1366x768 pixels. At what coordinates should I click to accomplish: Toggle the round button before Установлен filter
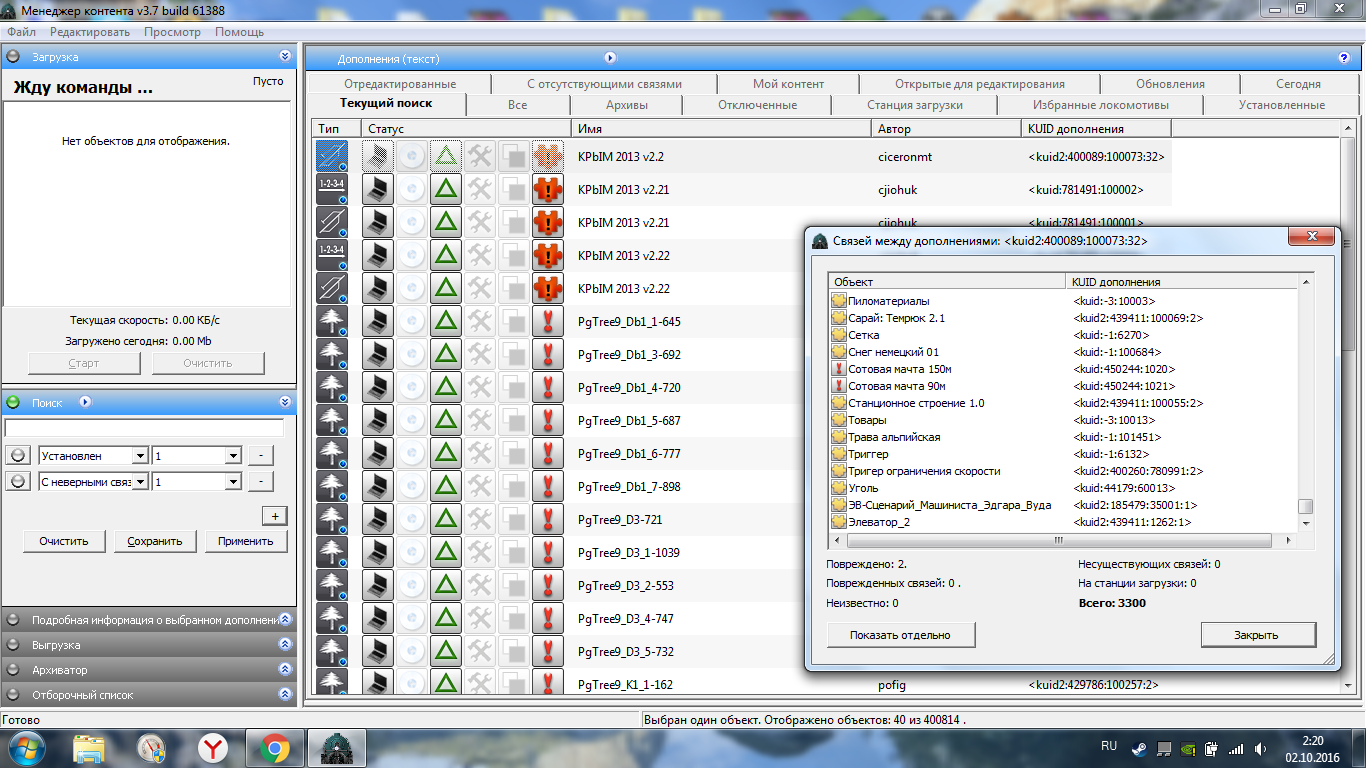point(17,455)
